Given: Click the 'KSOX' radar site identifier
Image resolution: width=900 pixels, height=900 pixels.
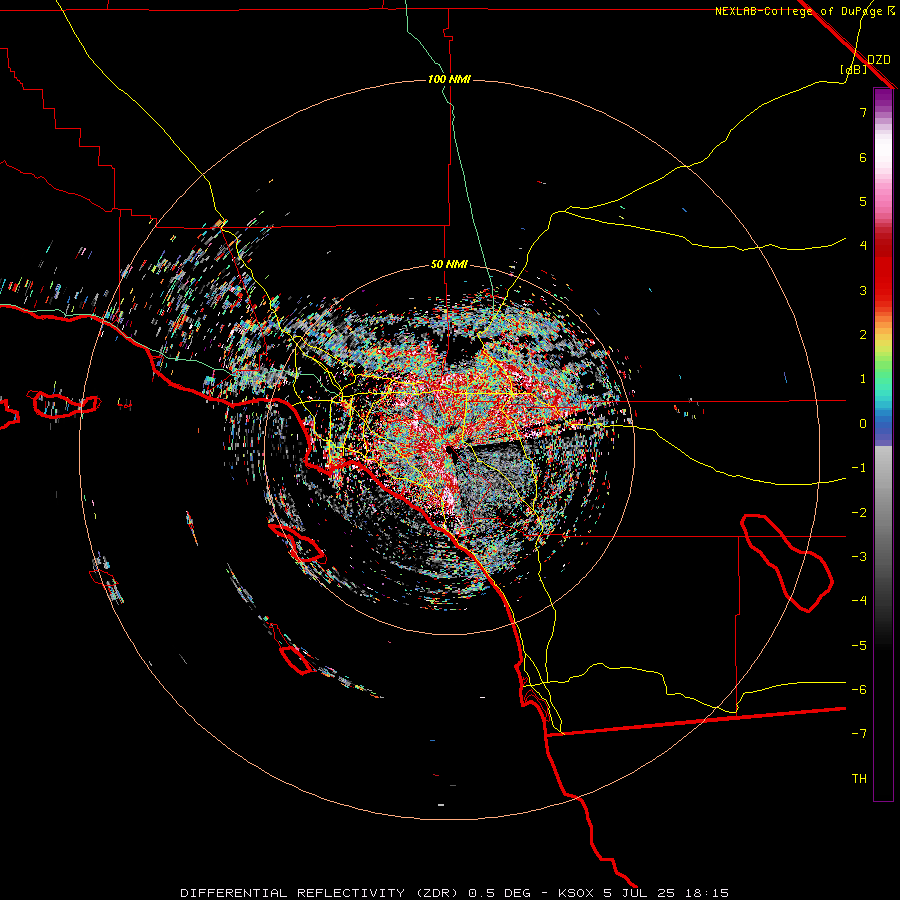Looking at the screenshot, I should coord(576,893).
